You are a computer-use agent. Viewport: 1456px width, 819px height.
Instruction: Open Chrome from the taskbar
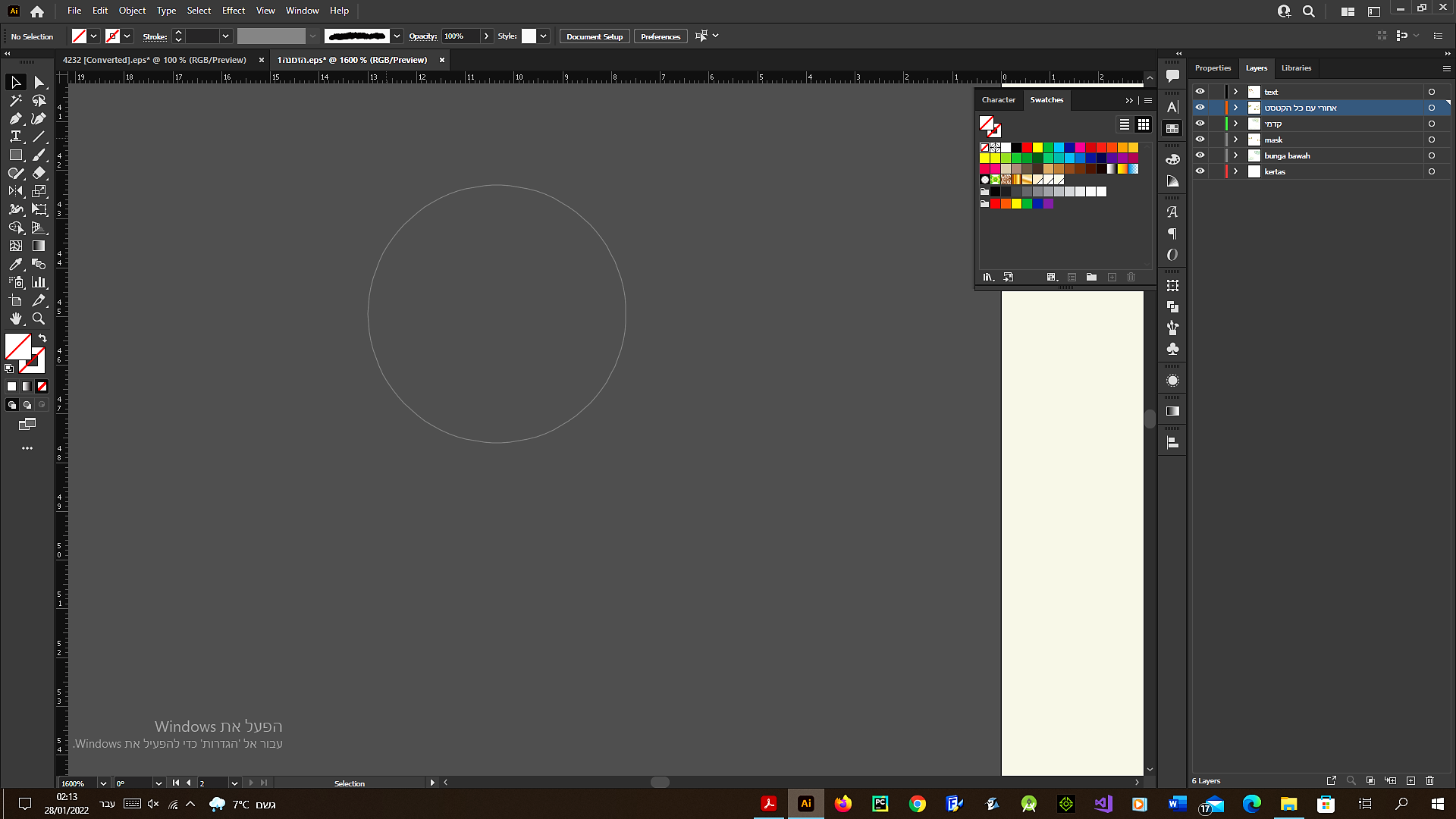click(x=917, y=804)
